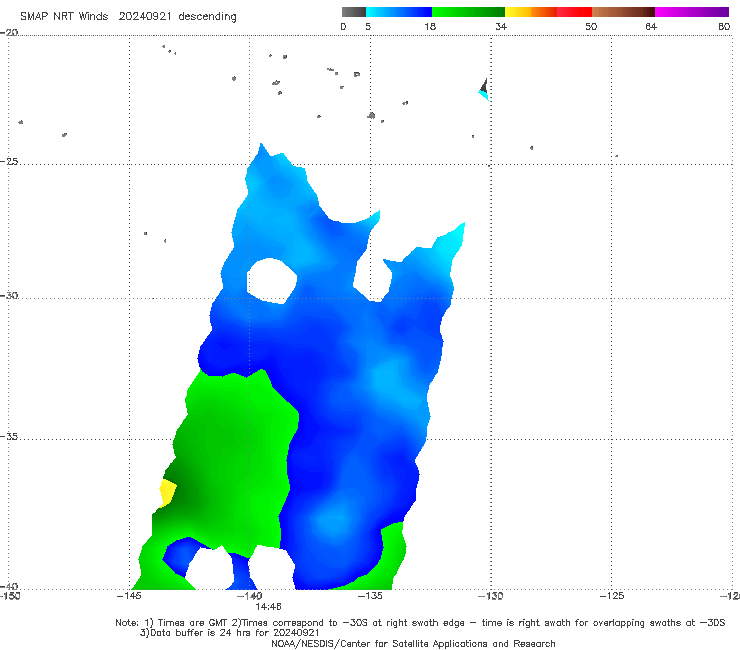Screen dimensions: 740x650
Task: Click the longitude label '-135'
Action: point(370,596)
